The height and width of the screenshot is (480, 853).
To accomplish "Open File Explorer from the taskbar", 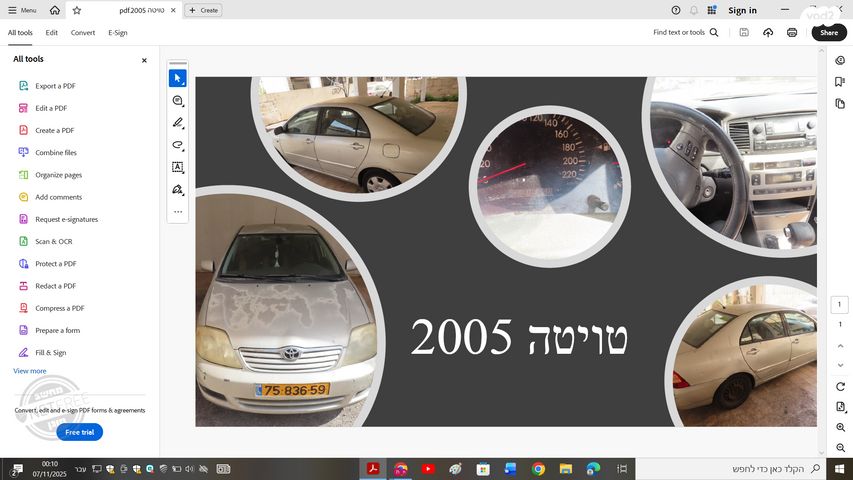I will pos(566,469).
